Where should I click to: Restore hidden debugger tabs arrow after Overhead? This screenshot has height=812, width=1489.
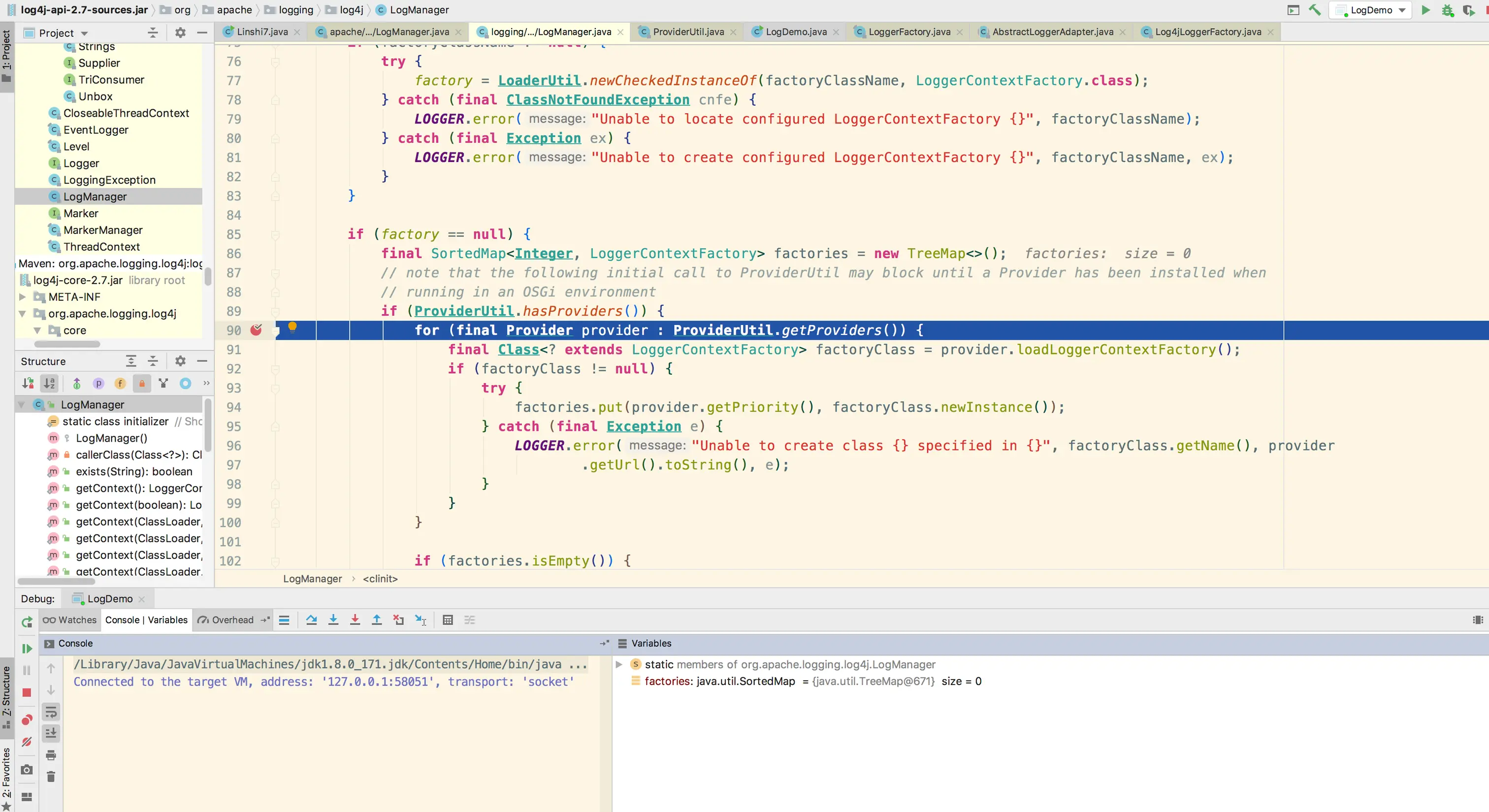[265, 620]
